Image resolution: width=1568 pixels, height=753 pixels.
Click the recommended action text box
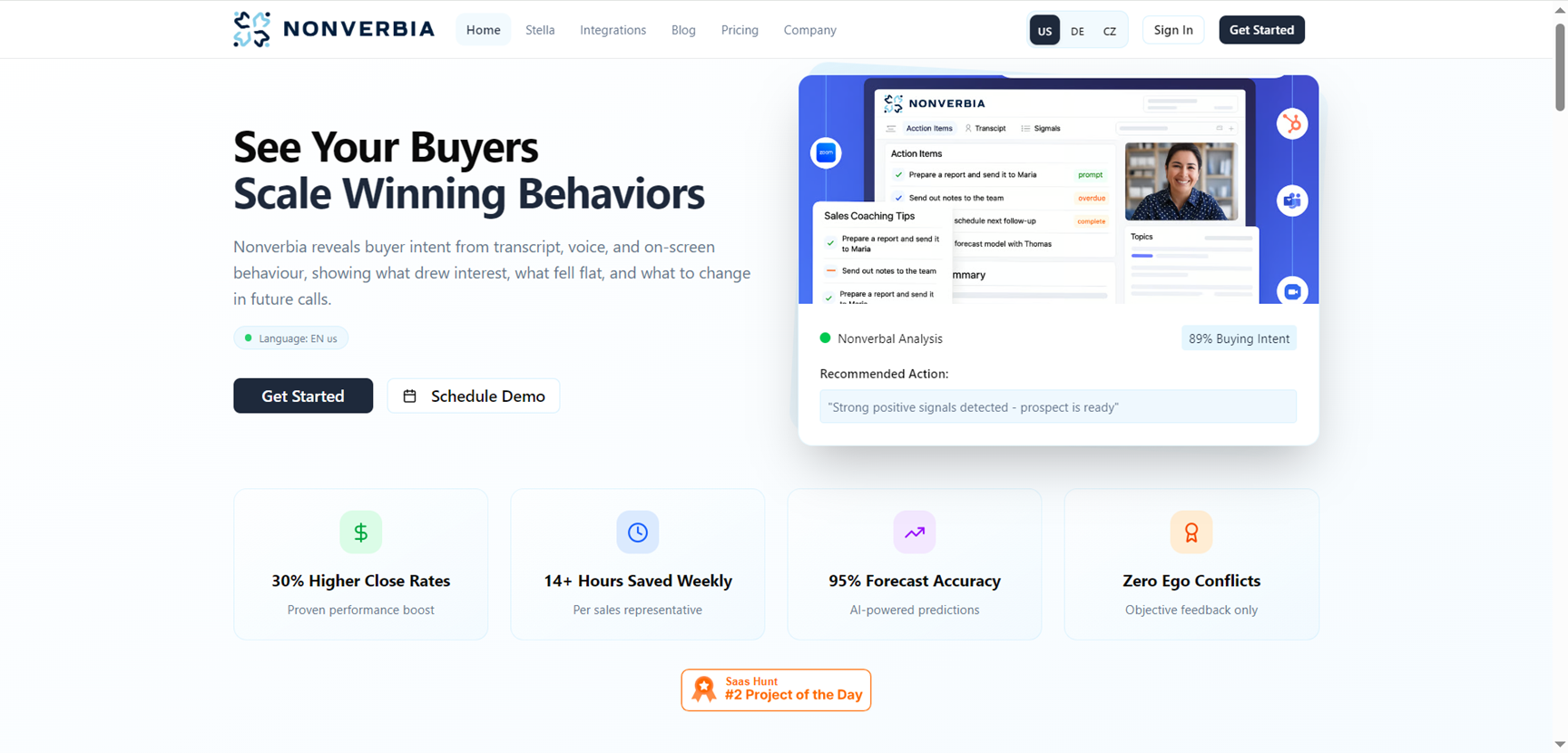[1058, 406]
